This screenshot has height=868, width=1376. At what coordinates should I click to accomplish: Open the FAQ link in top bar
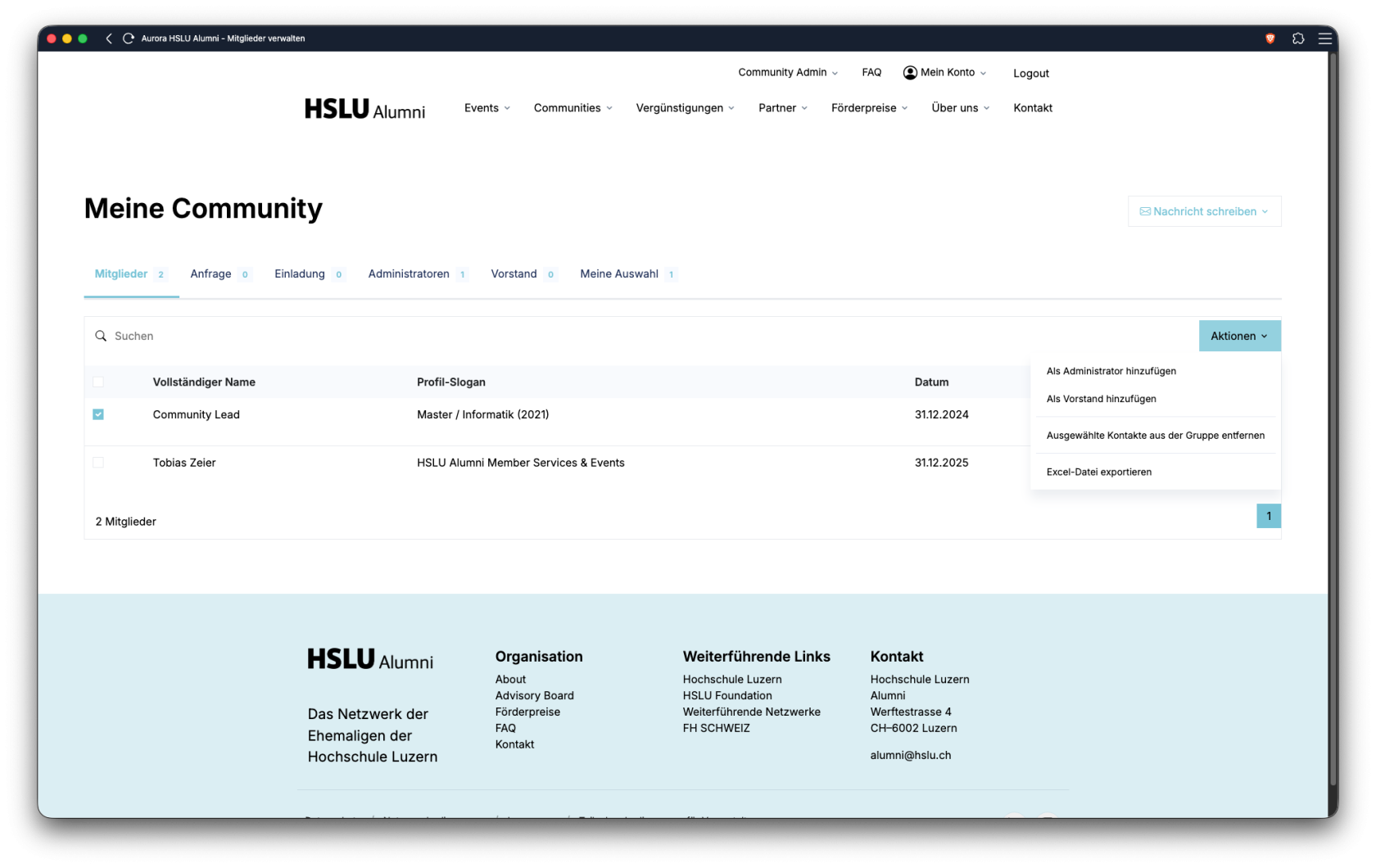871,72
